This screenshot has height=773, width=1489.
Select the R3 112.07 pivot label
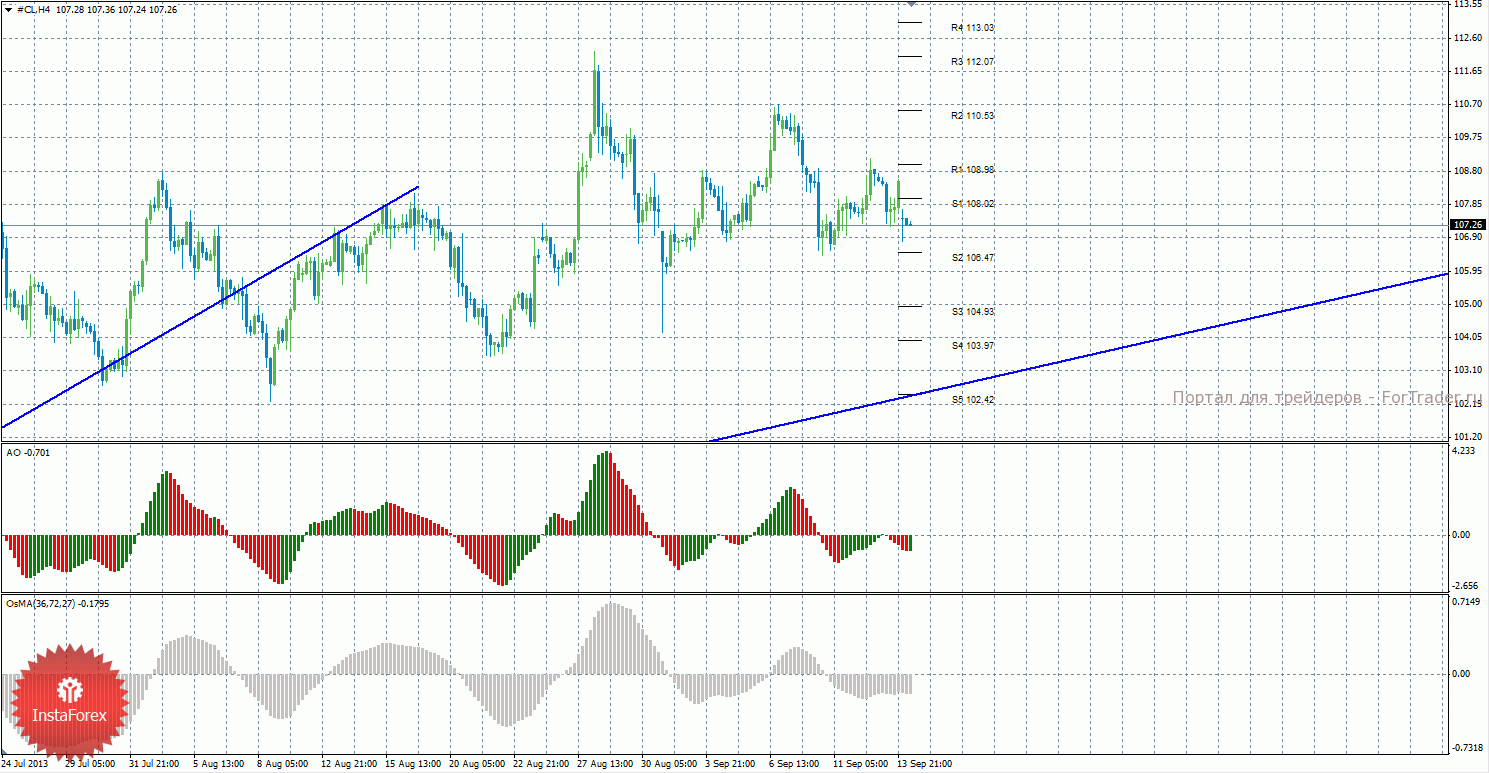point(973,62)
